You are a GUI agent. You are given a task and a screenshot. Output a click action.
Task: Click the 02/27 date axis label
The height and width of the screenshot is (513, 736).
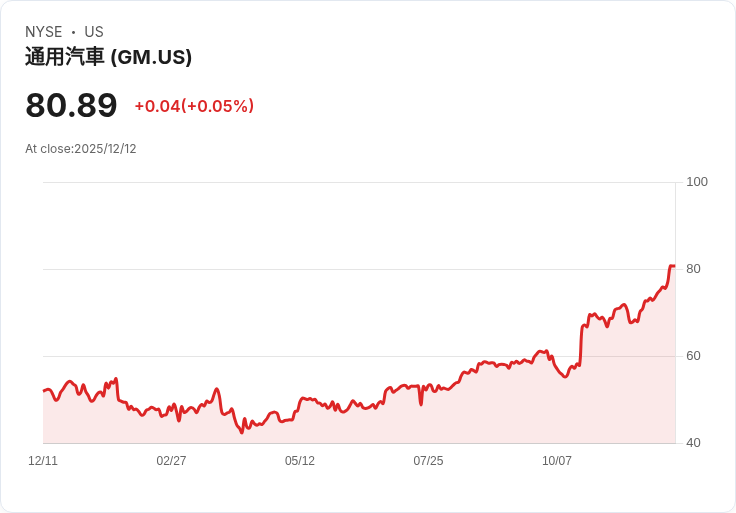coord(171,461)
